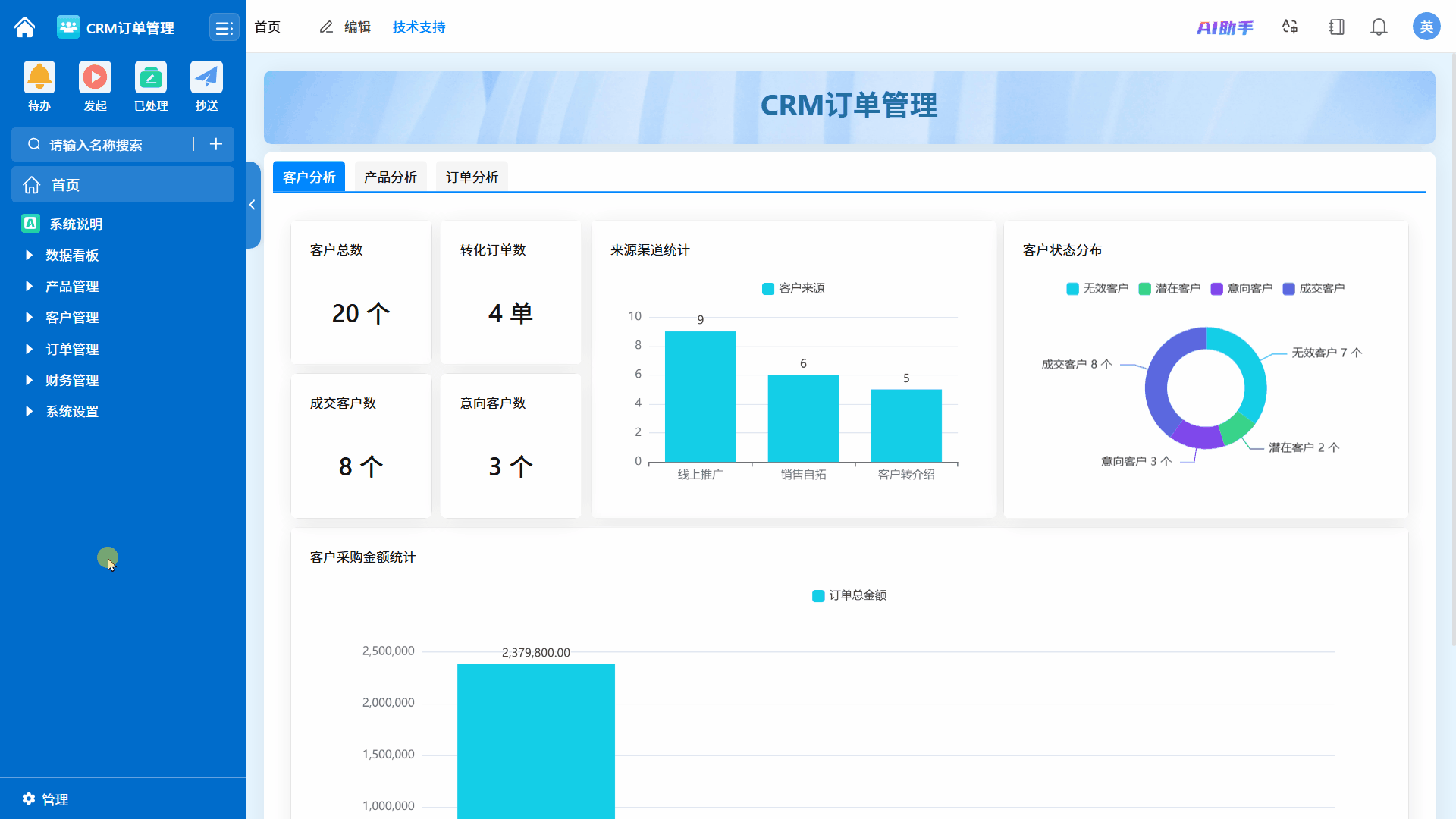Viewport: 1456px width, 819px height.
Task: Click the 成交客户数 card
Action: (x=361, y=446)
